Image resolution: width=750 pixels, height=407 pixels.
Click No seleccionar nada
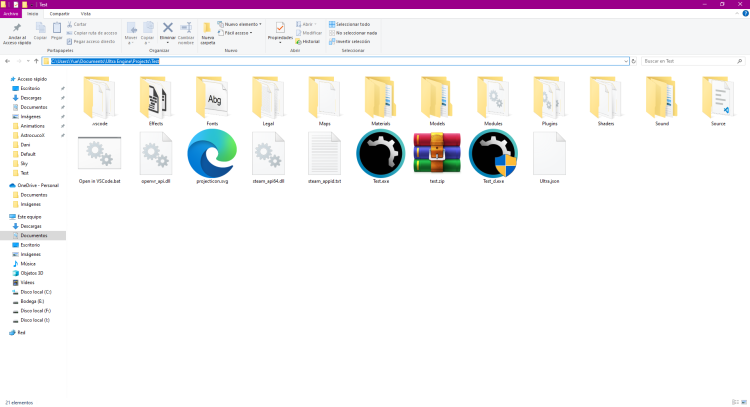coord(353,33)
